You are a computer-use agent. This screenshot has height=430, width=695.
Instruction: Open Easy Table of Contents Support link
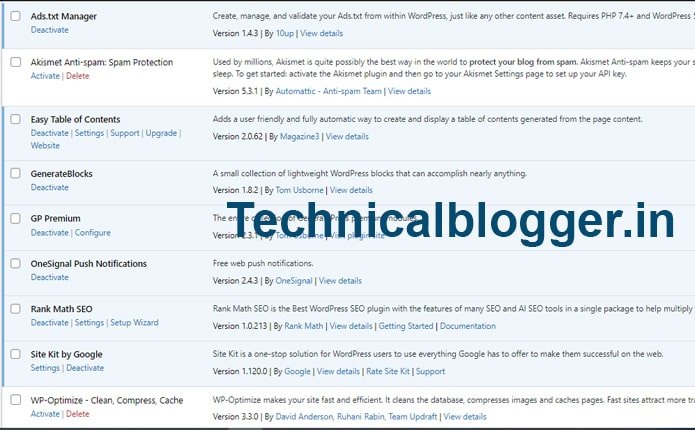[x=125, y=133]
